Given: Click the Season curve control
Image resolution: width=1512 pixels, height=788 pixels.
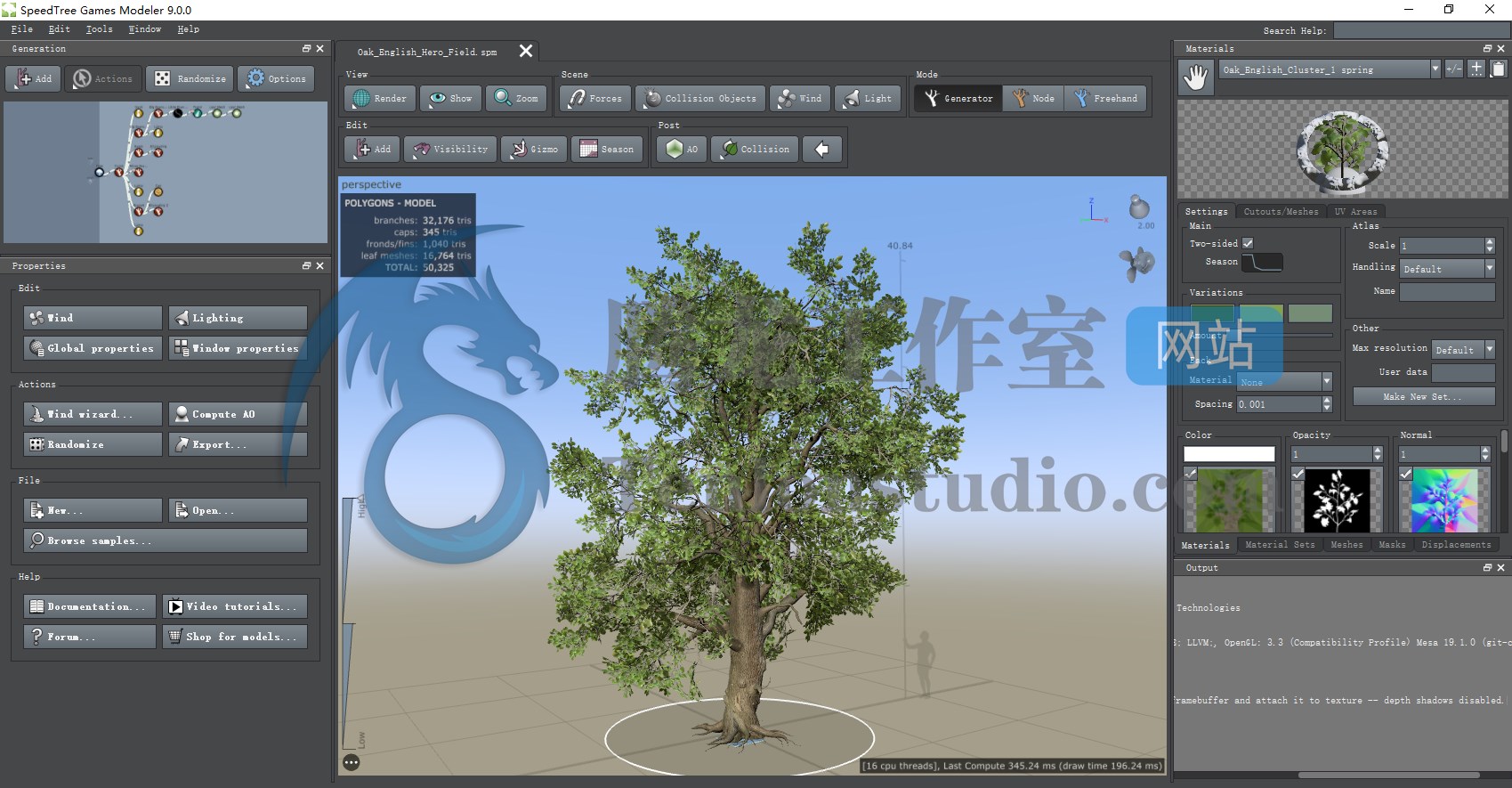Looking at the screenshot, I should click(x=1263, y=263).
